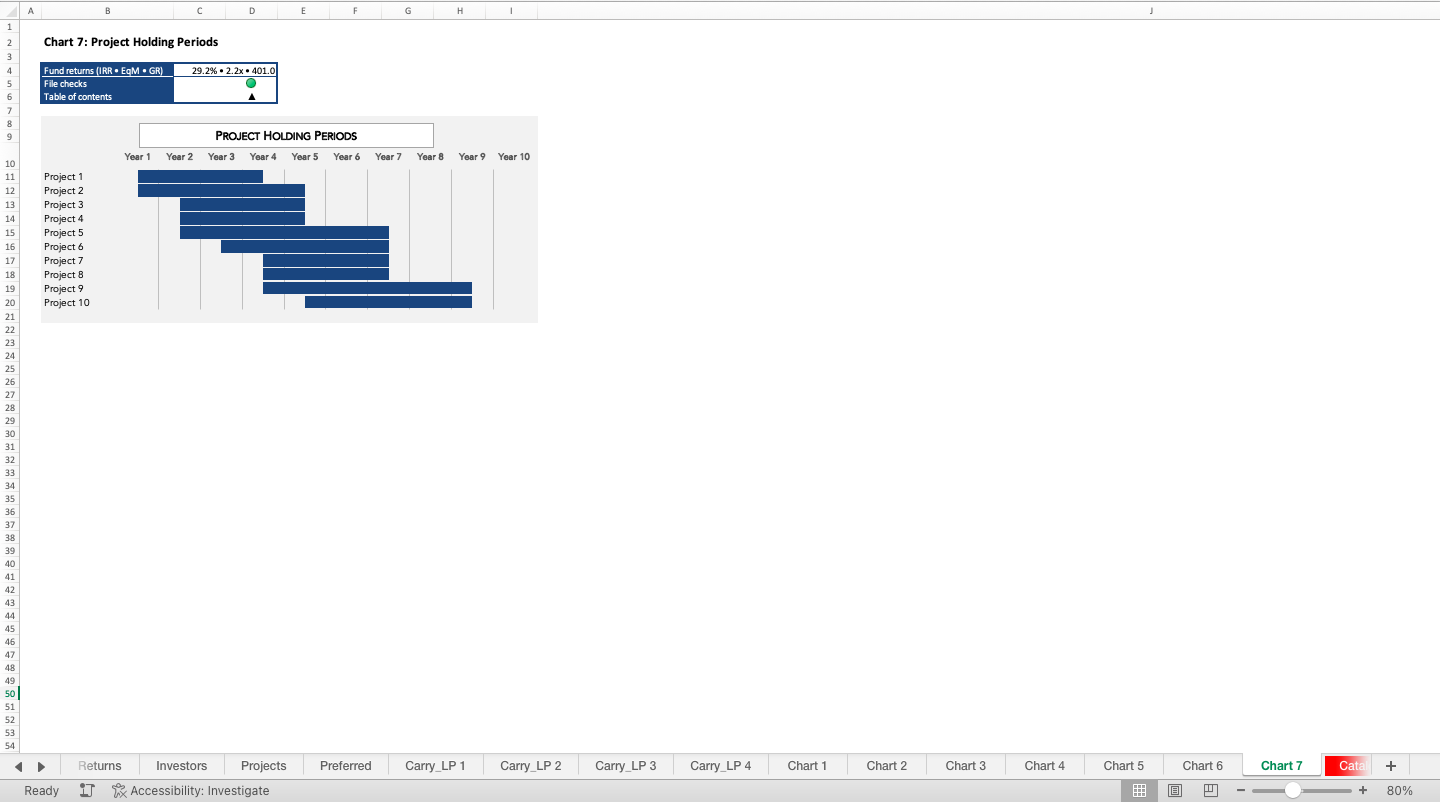Select the Table of contents label cell
The image size is (1440, 802).
pyautogui.click(x=107, y=97)
